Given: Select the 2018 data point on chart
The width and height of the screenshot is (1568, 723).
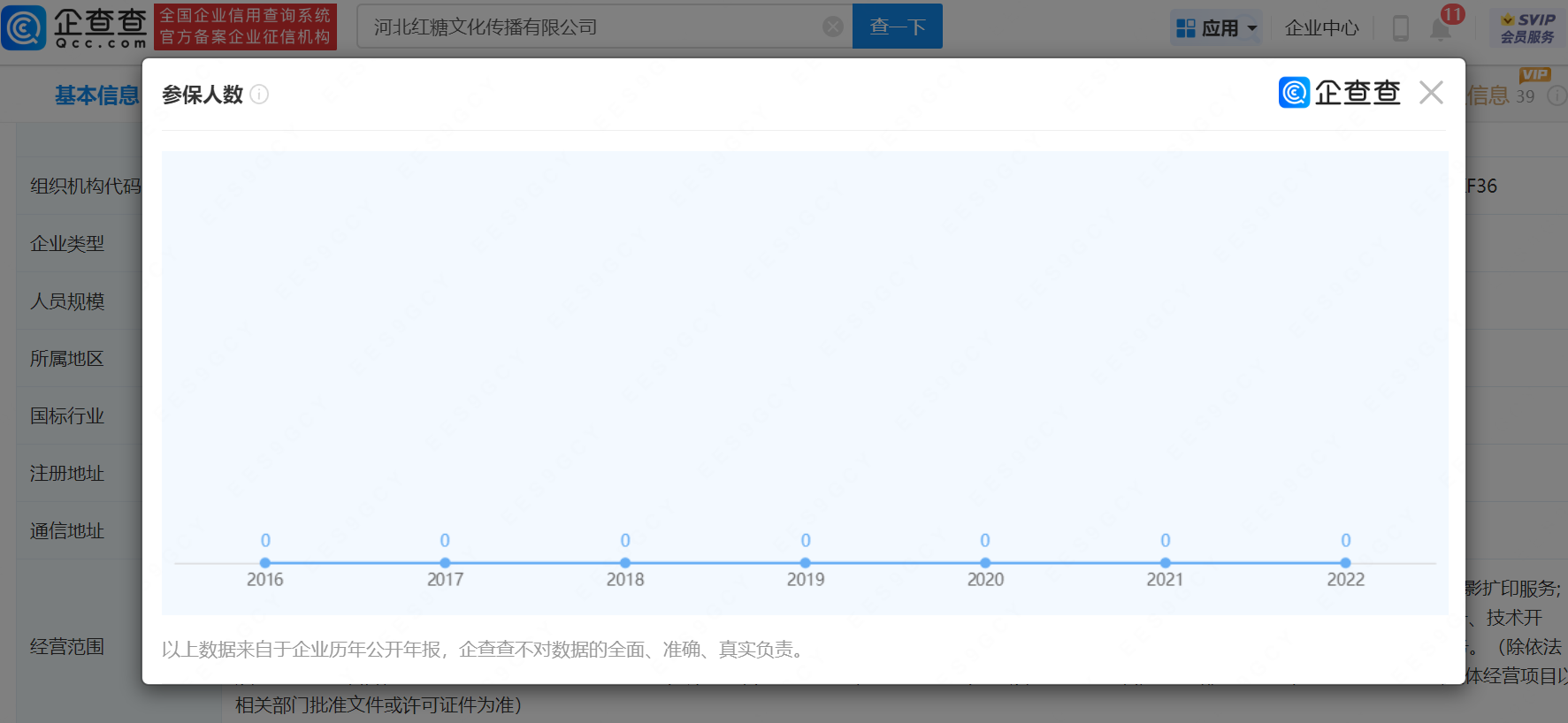Looking at the screenshot, I should pos(625,563).
